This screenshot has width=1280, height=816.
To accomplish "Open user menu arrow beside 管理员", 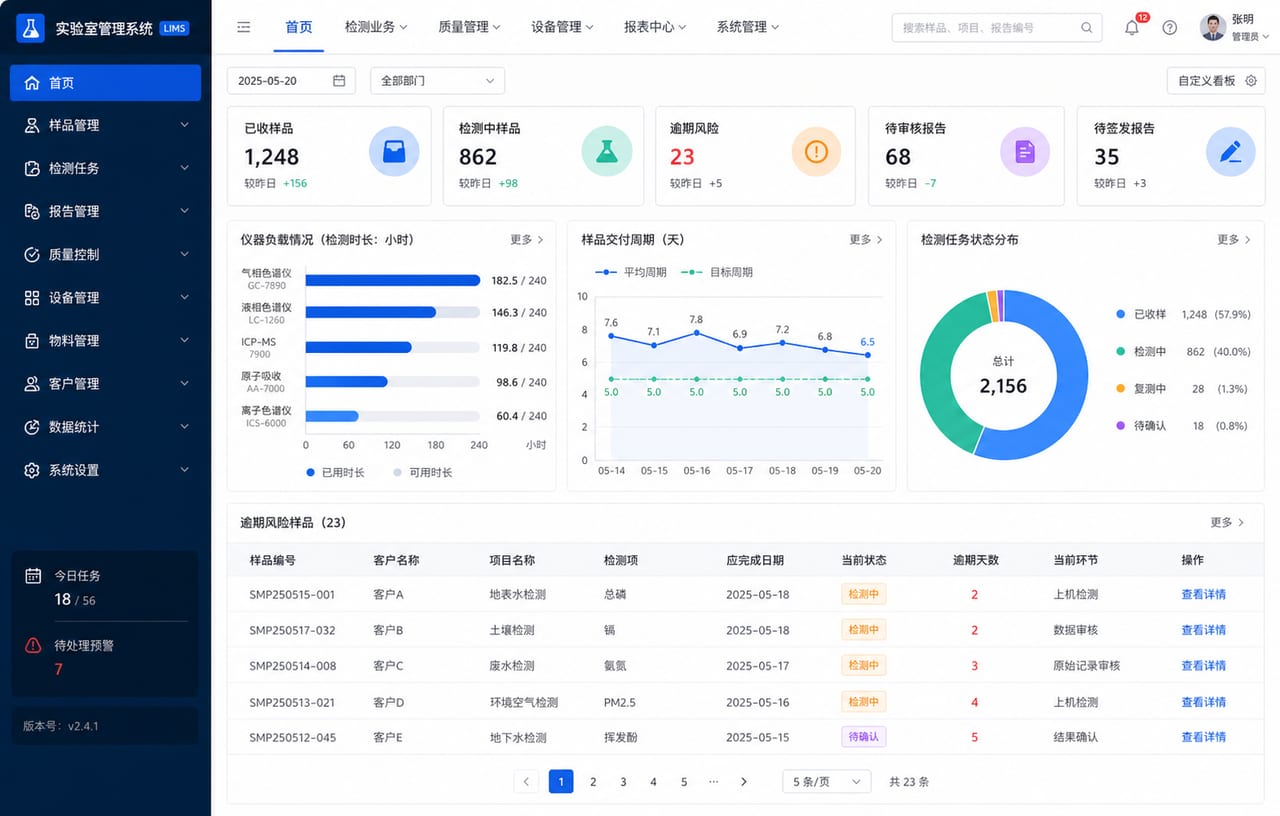I will click(x=1265, y=37).
